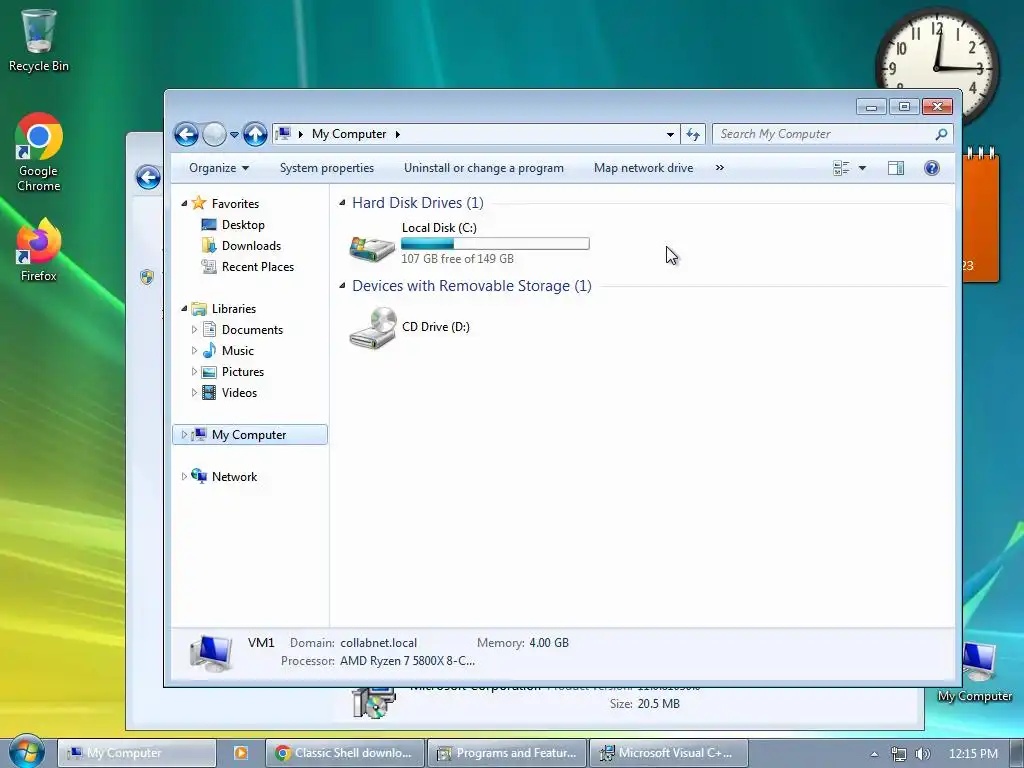1024x768 pixels.
Task: Open Recent Places
Action: (x=258, y=266)
